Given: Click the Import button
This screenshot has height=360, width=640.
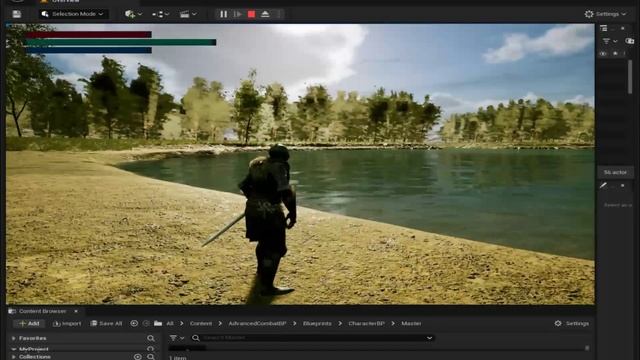Looking at the screenshot, I should [x=67, y=323].
